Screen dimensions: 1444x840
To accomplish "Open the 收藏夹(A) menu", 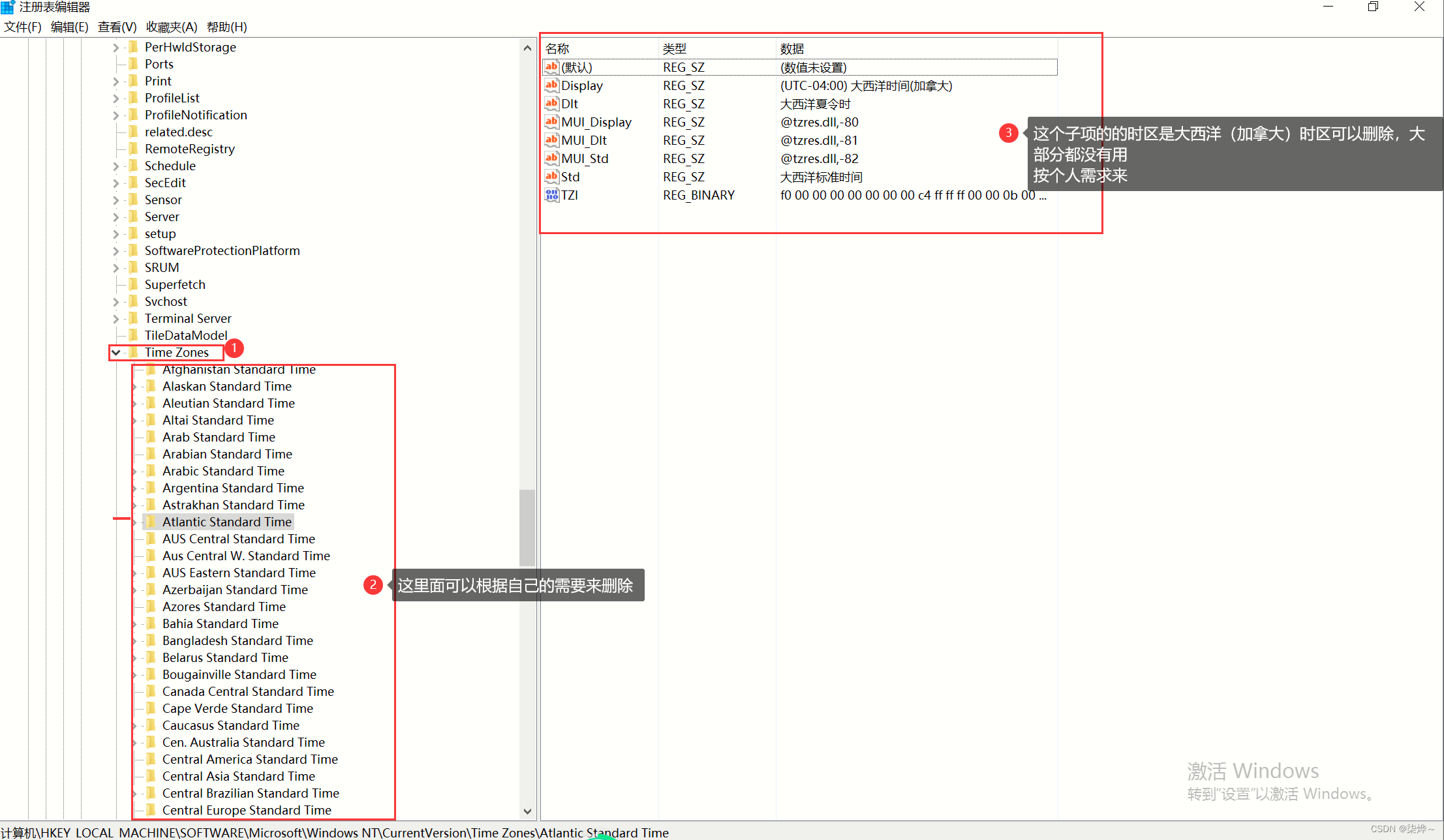I will (172, 27).
